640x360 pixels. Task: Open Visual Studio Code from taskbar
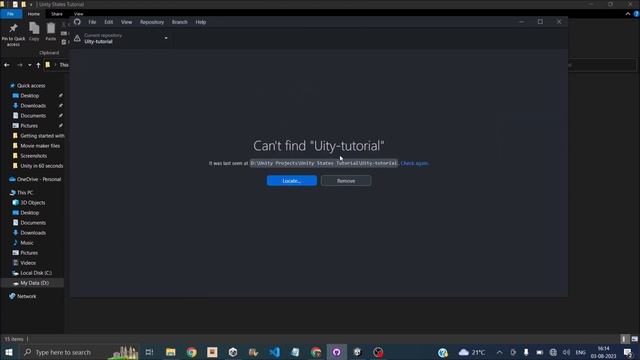click(275, 352)
